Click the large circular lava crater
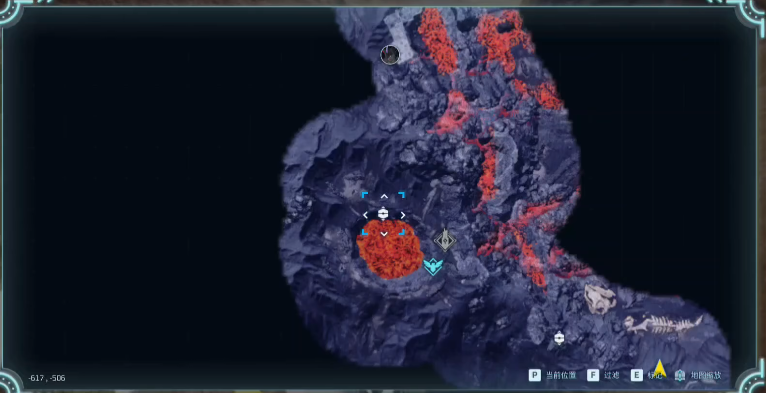766x393 pixels. coord(390,249)
